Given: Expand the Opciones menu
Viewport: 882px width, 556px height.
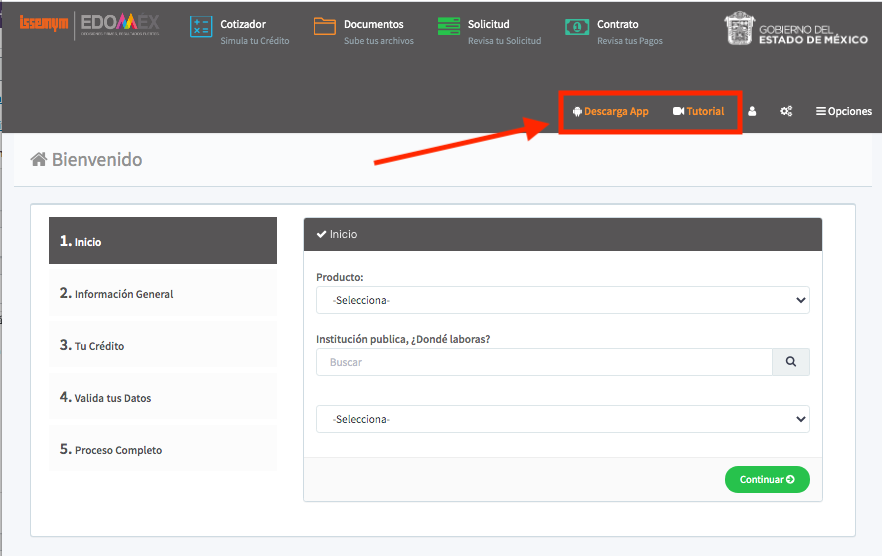Looking at the screenshot, I should (x=843, y=112).
